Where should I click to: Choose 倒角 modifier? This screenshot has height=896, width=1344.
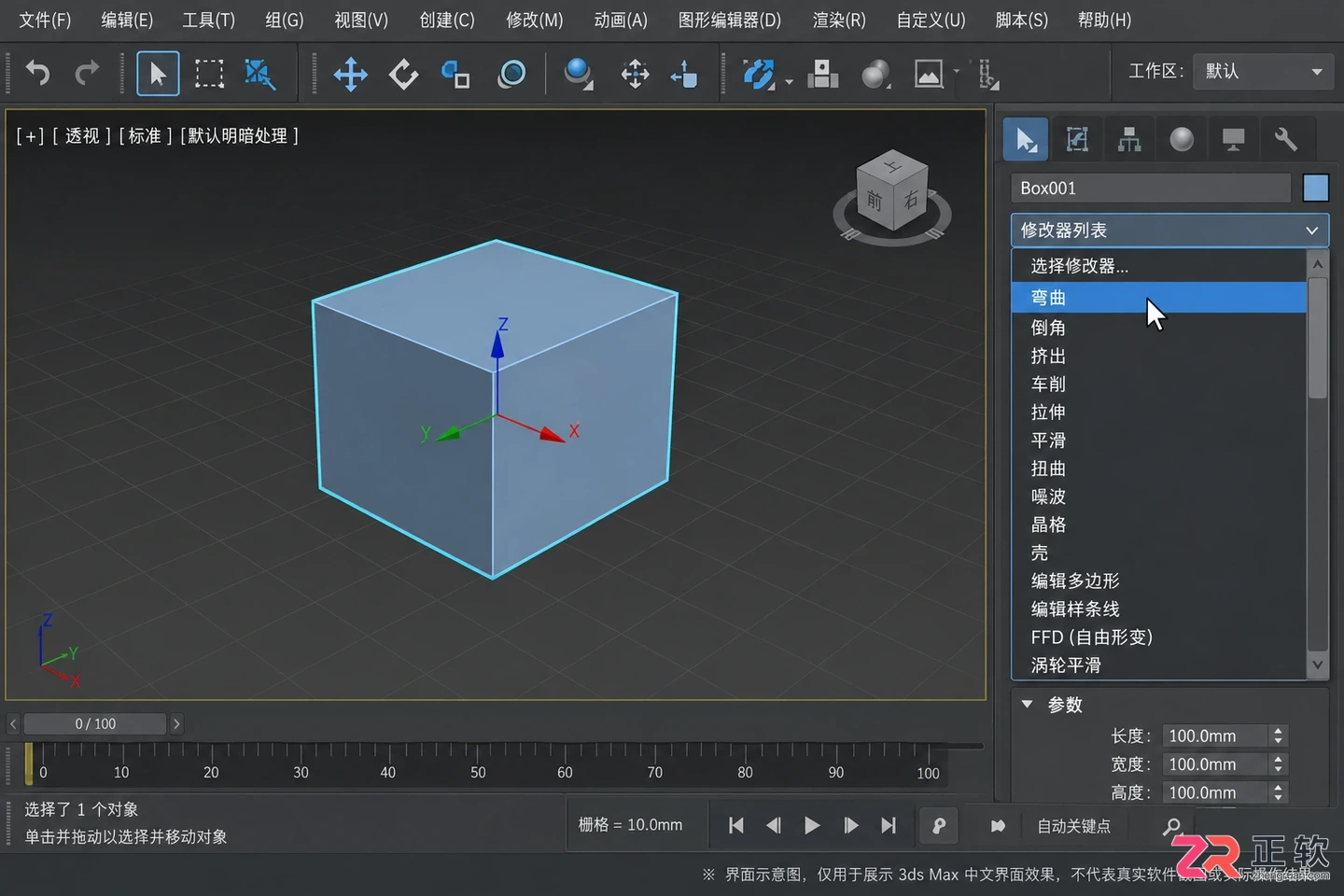coord(1158,328)
